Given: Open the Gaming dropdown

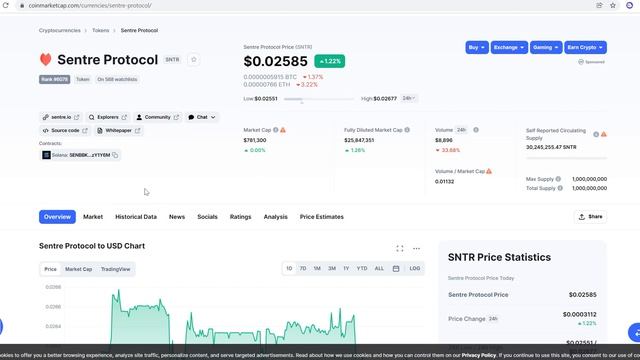Looking at the screenshot, I should click(x=546, y=47).
